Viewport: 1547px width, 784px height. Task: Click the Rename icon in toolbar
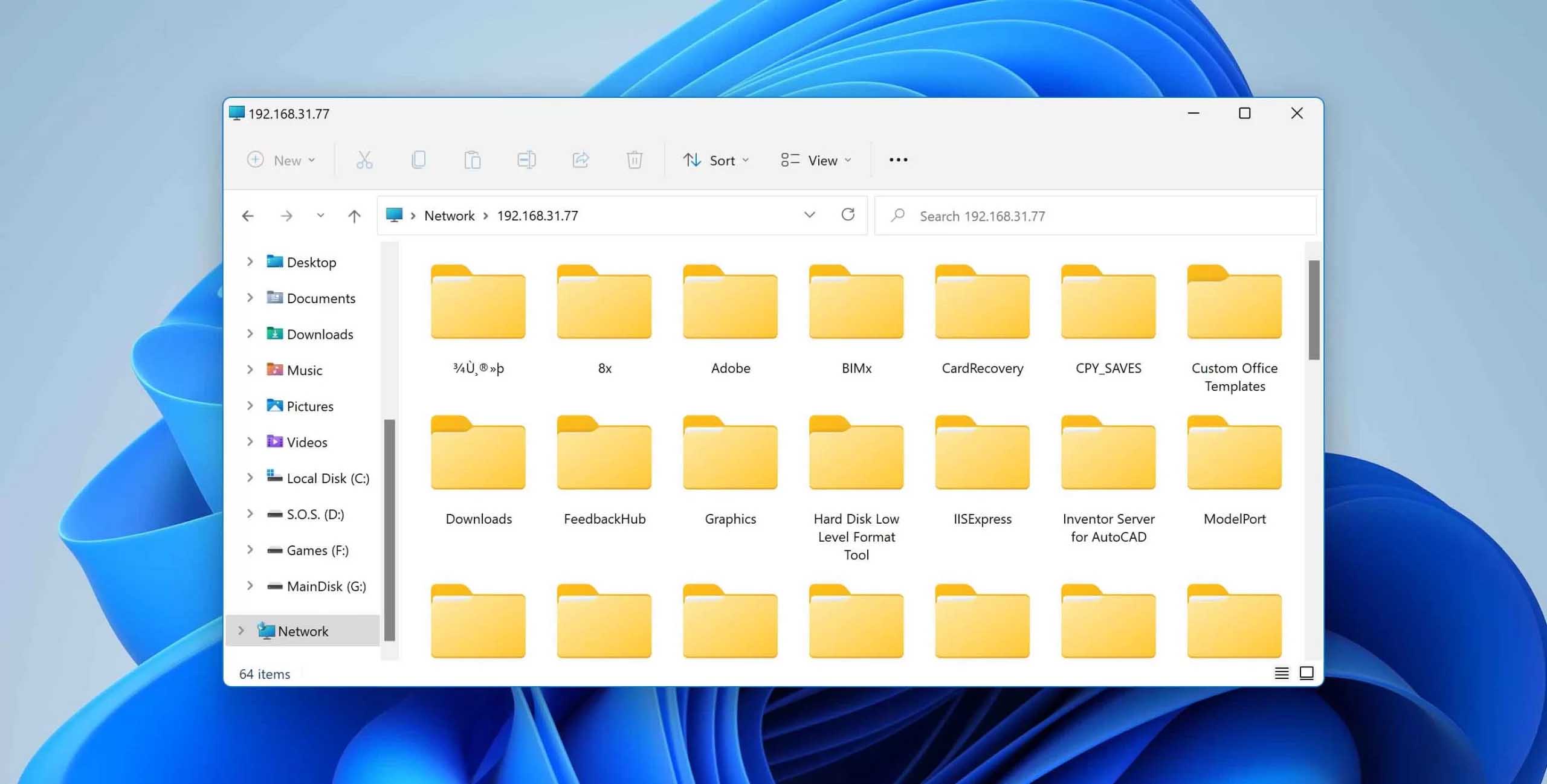pyautogui.click(x=526, y=160)
